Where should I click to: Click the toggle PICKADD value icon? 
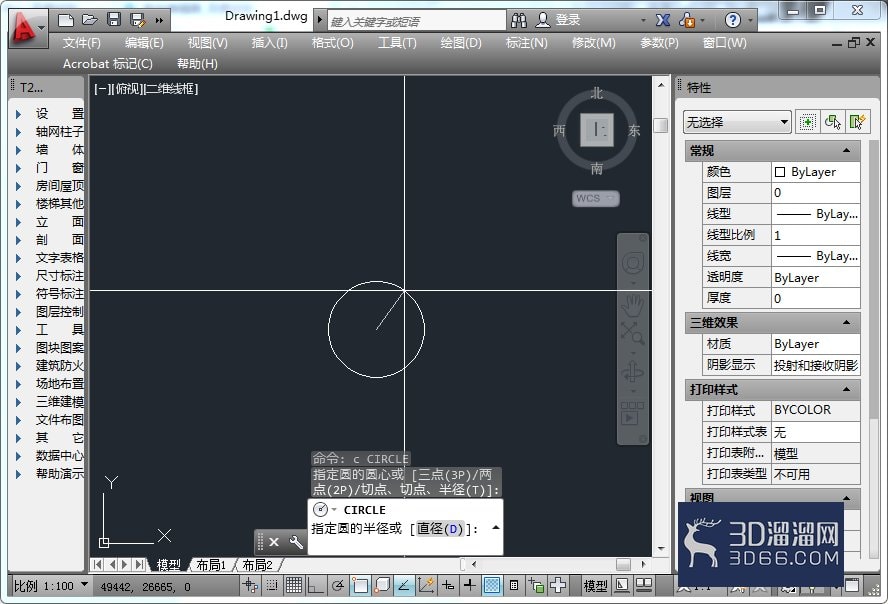[x=807, y=122]
